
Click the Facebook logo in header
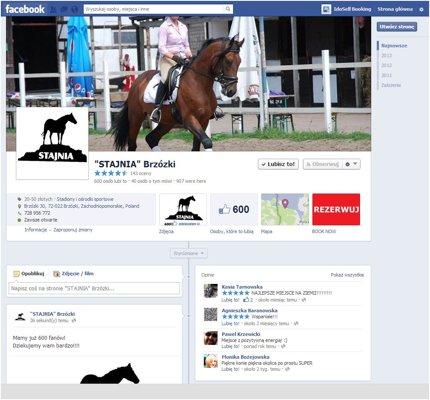point(25,9)
